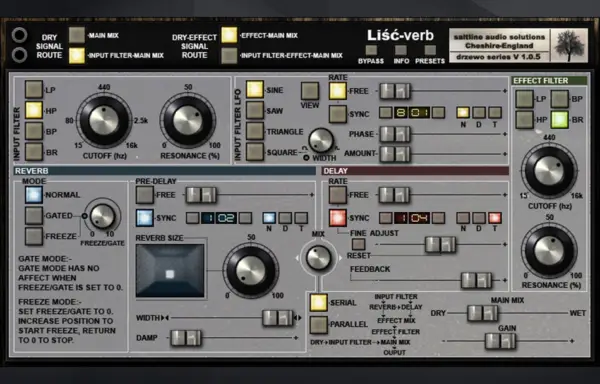600x384 pixels.
Task: Click the delay FEEDBACK slider handle
Action: (x=476, y=280)
